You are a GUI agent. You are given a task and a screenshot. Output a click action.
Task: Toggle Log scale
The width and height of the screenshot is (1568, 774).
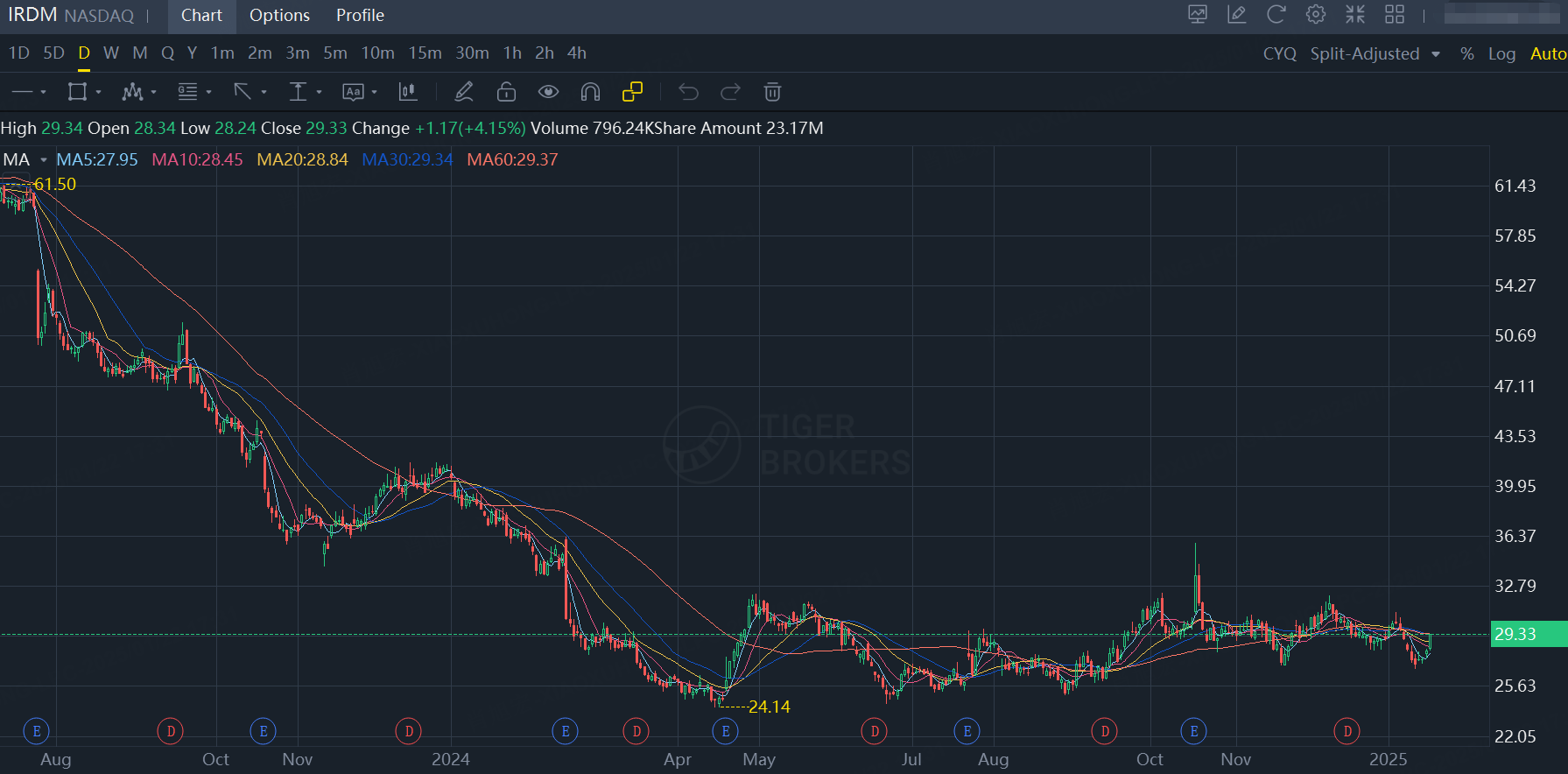tap(1502, 53)
